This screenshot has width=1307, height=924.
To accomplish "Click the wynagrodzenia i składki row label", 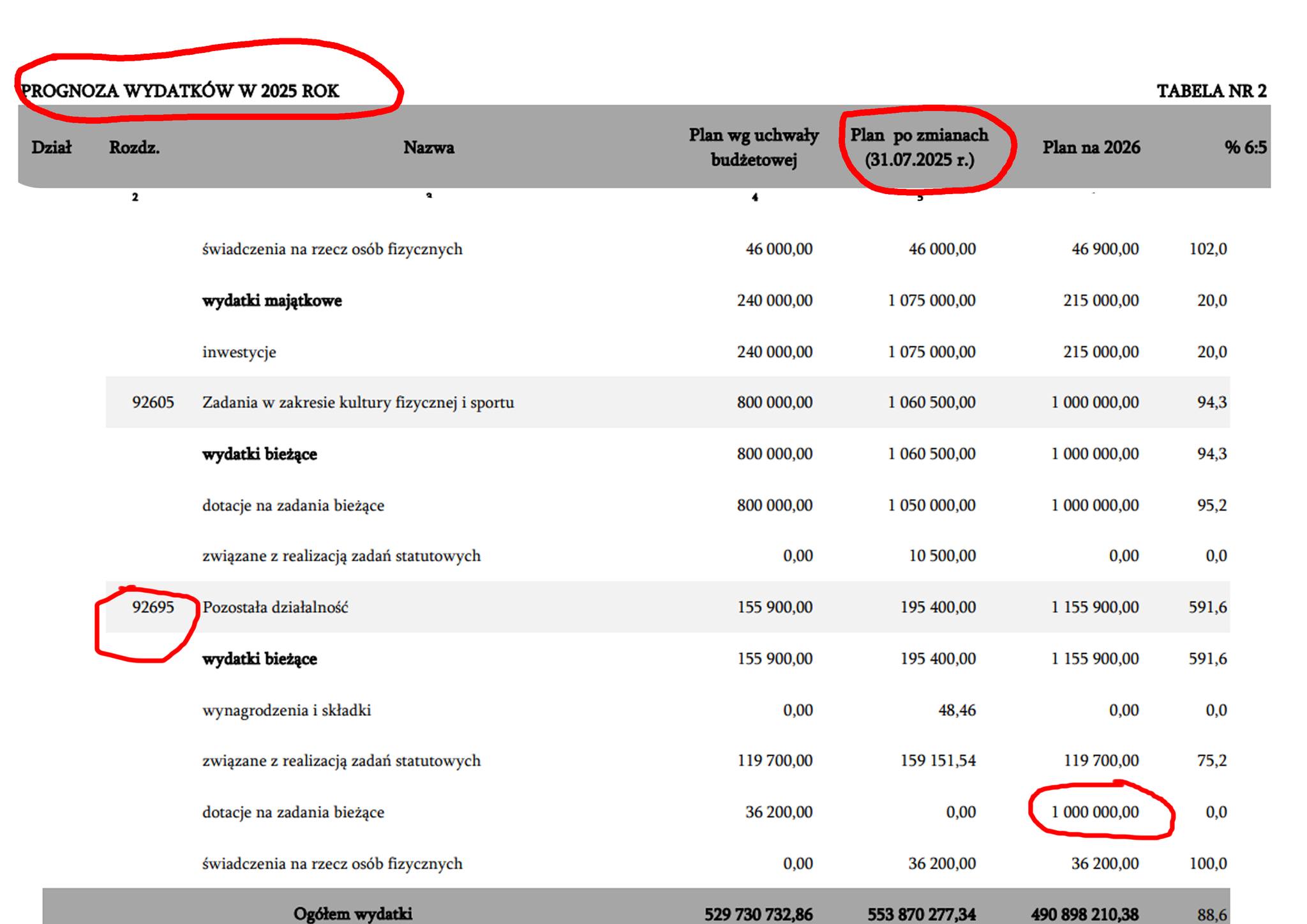I will point(287,710).
